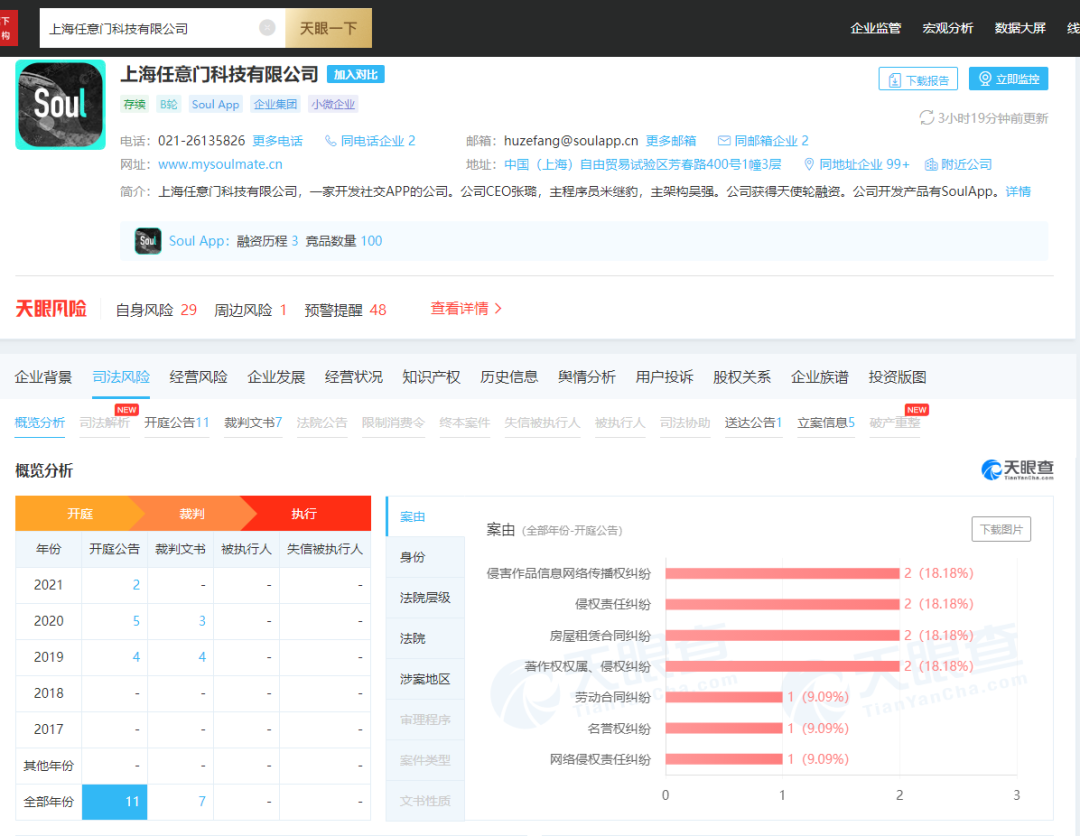Clear the search box with the X icon
Screen dimensions: 1080x836
tap(267, 28)
